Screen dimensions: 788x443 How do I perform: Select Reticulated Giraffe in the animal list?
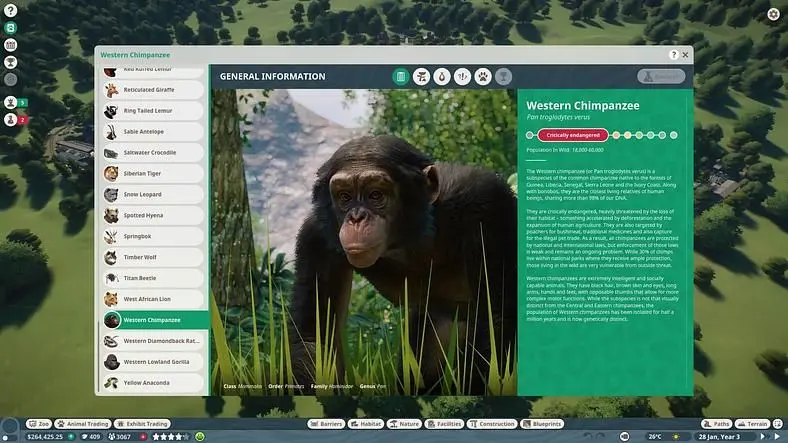coord(153,89)
